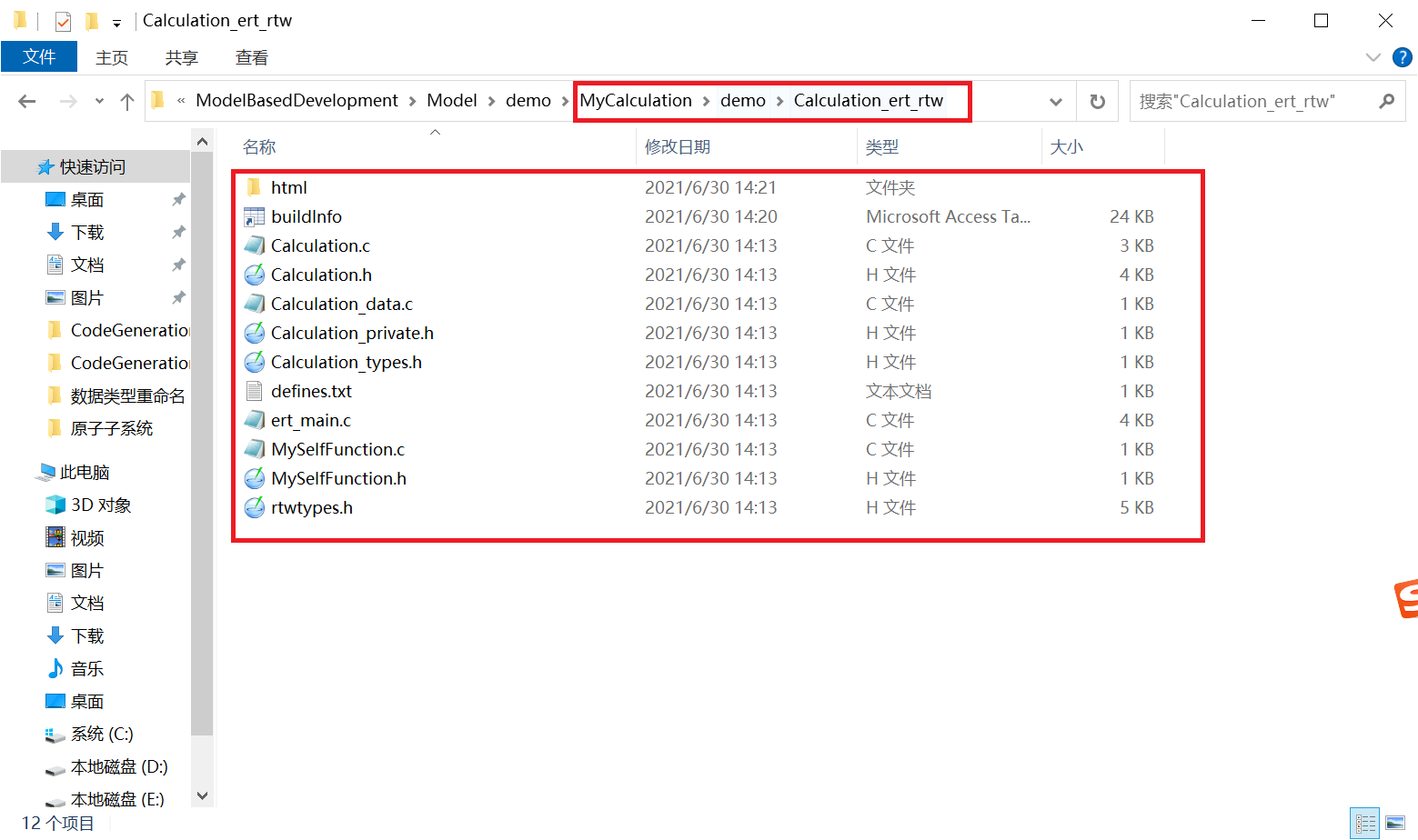Navigate to ModelBasedDevelopment in breadcrumb

[297, 101]
